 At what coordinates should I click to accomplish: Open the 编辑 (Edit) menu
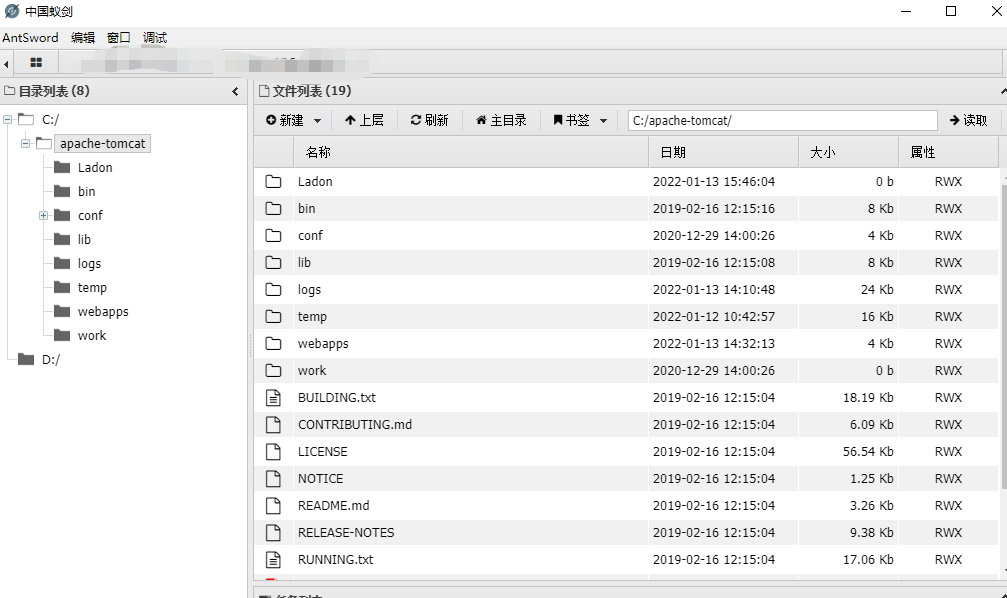83,38
